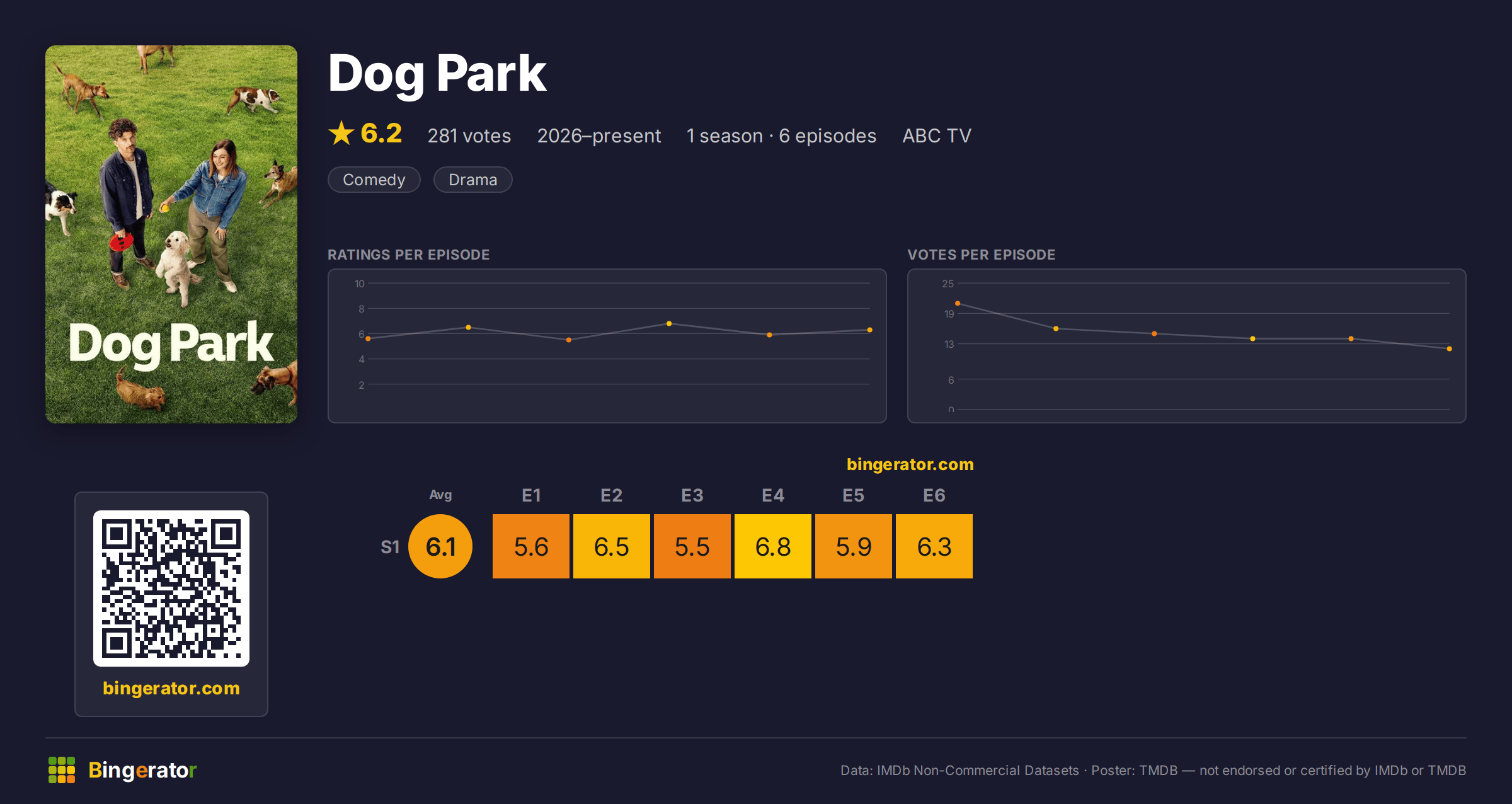Click the Dog Park poster thumbnail

pyautogui.click(x=171, y=234)
